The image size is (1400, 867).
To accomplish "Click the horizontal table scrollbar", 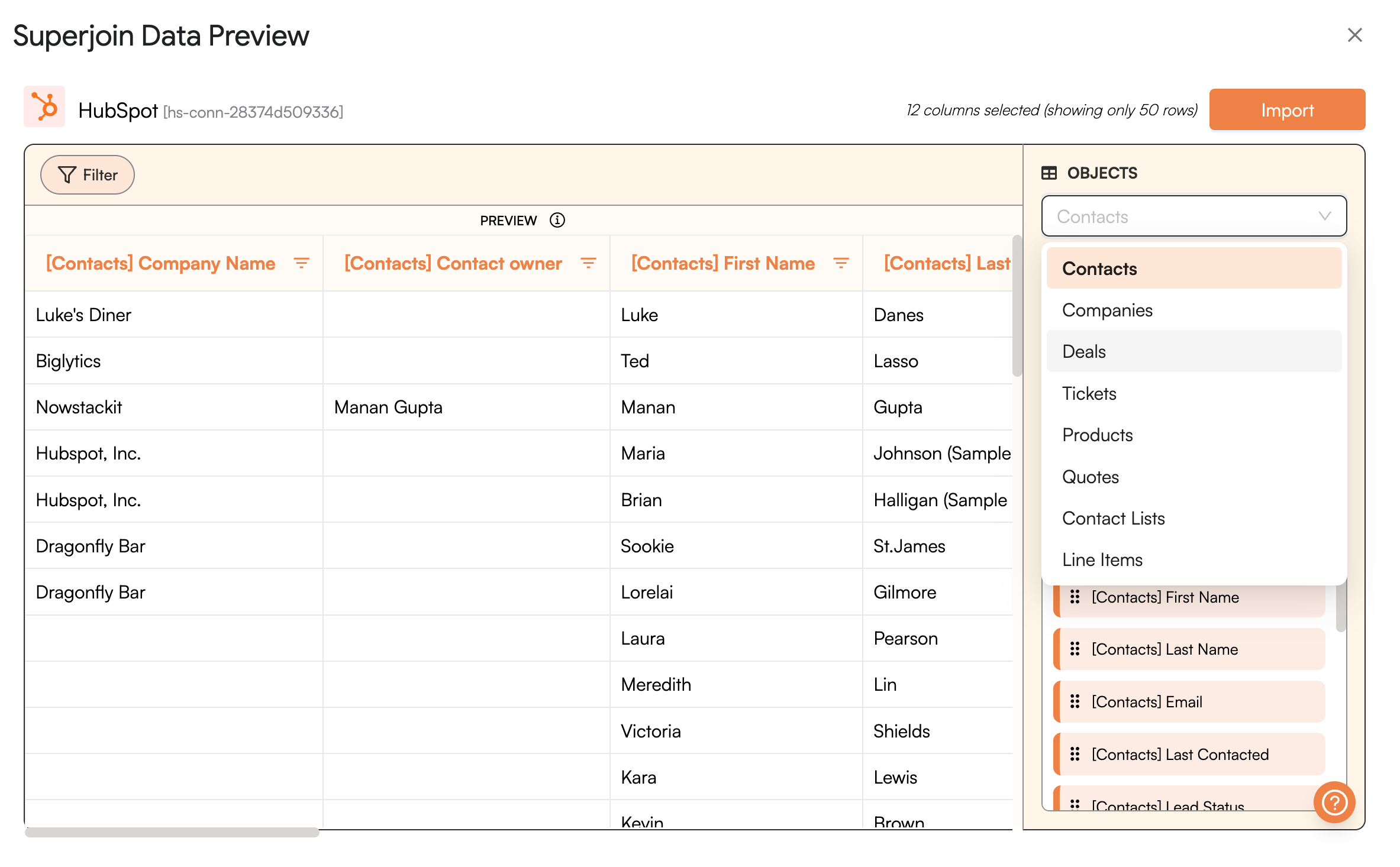I will click(x=172, y=832).
